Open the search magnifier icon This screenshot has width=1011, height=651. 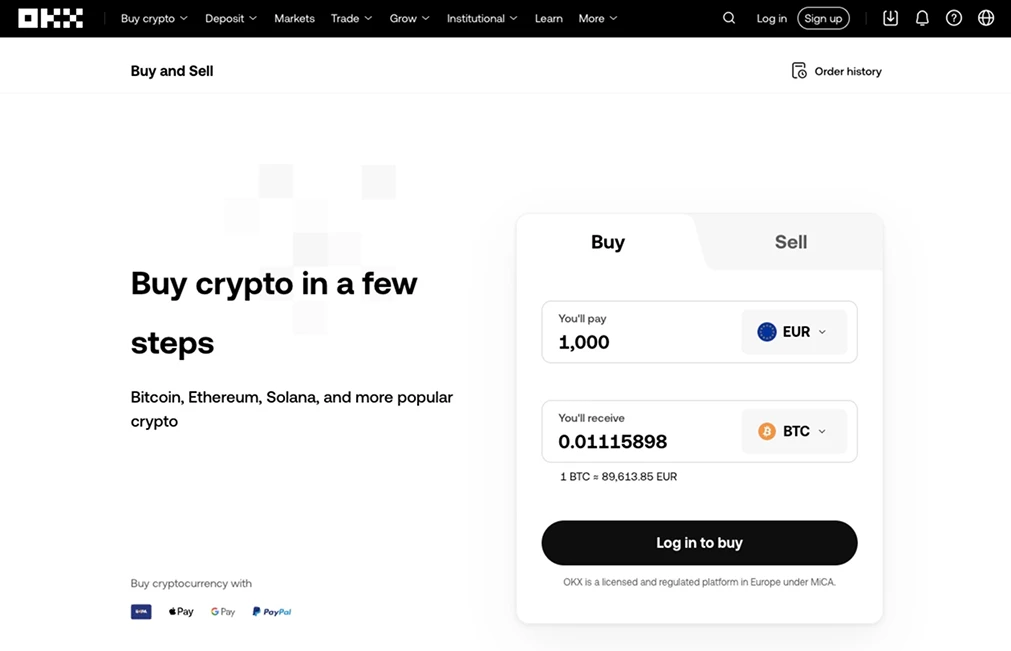click(729, 18)
